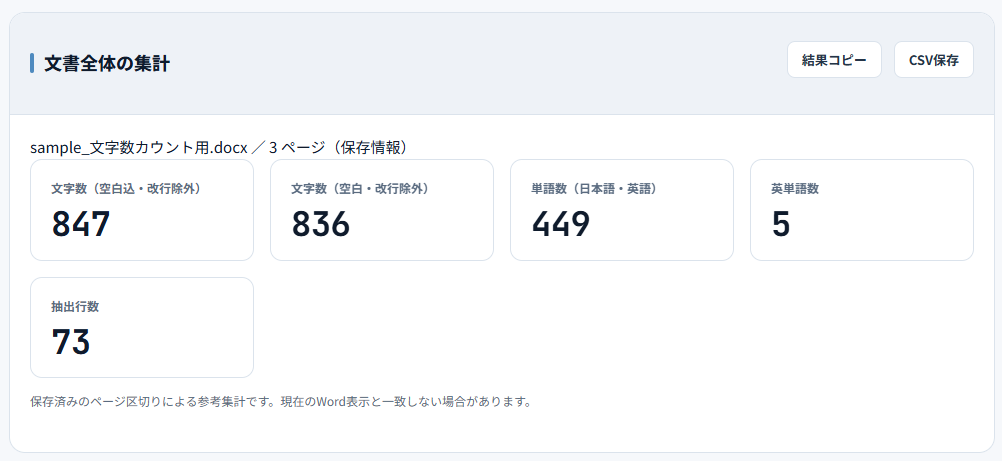Click the 抽出行数 label text
This screenshot has width=1002, height=461.
75,306
